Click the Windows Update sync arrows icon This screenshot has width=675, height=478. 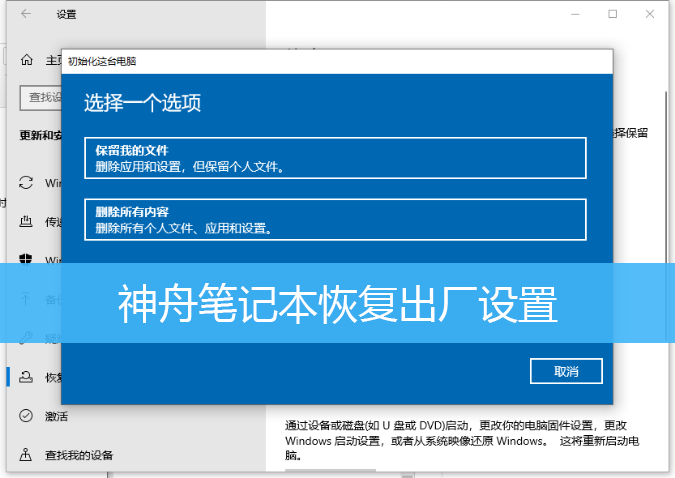(26, 183)
